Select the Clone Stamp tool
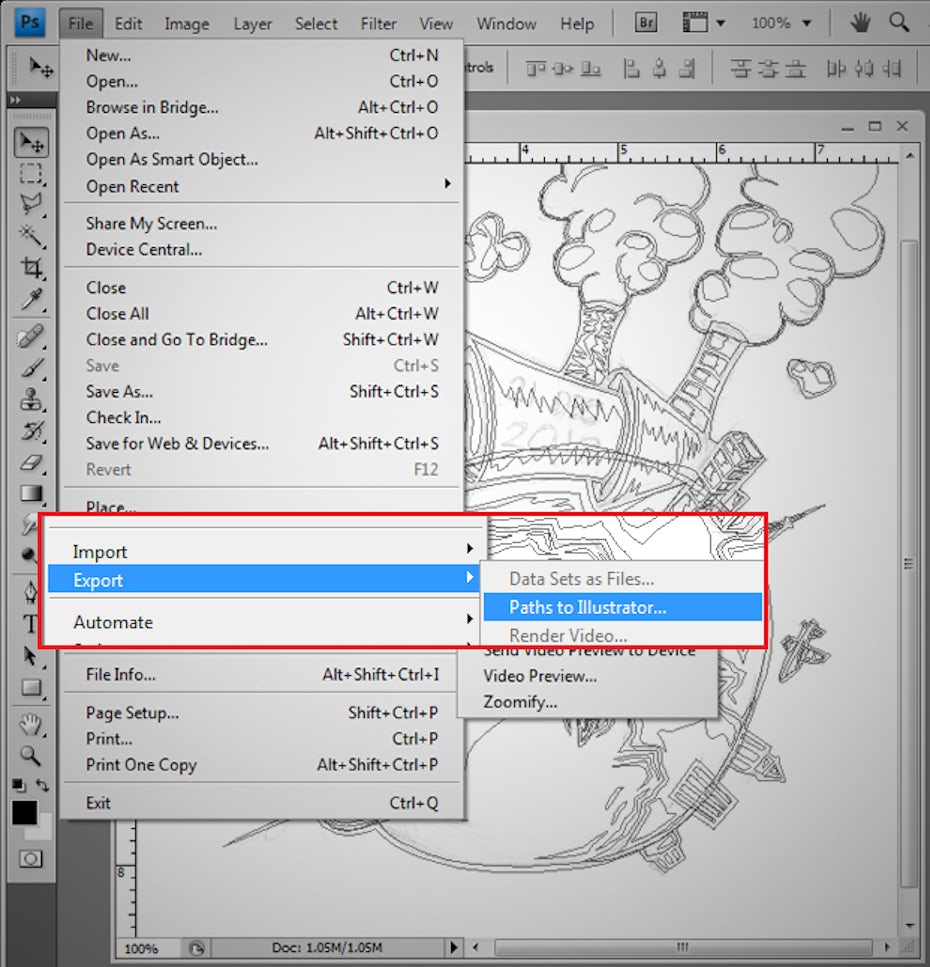The height and width of the screenshot is (967, 930). (31, 400)
